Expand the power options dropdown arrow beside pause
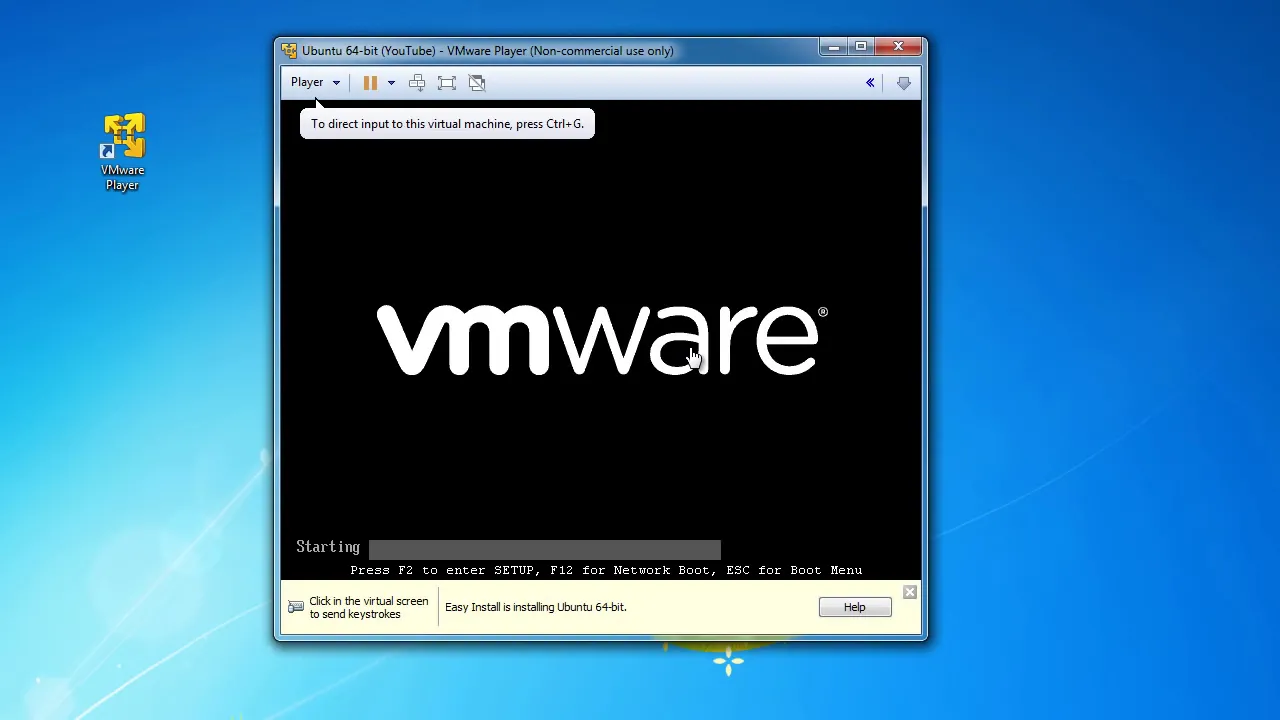1280x720 pixels. point(391,83)
